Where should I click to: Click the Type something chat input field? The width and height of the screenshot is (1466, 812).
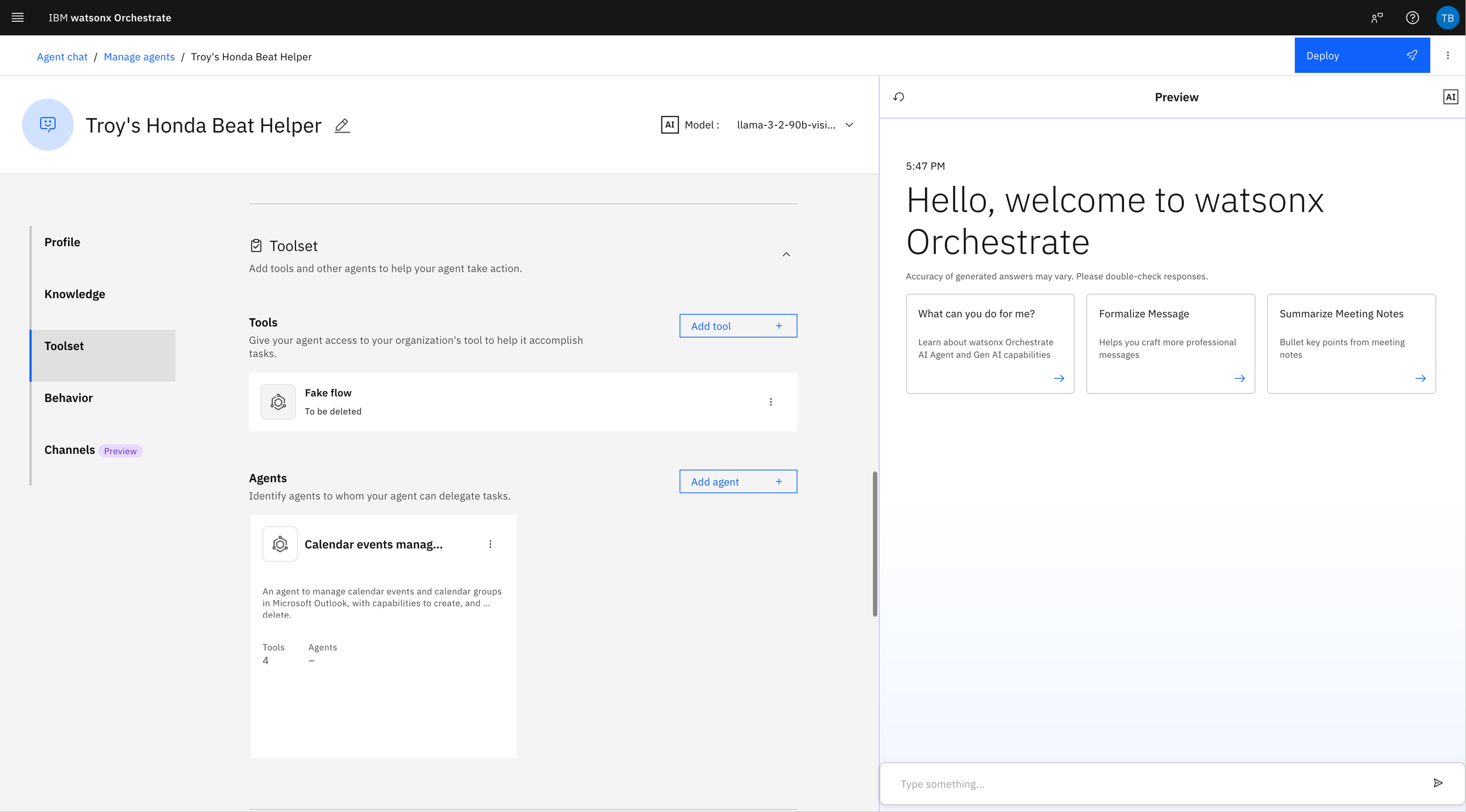point(1155,784)
